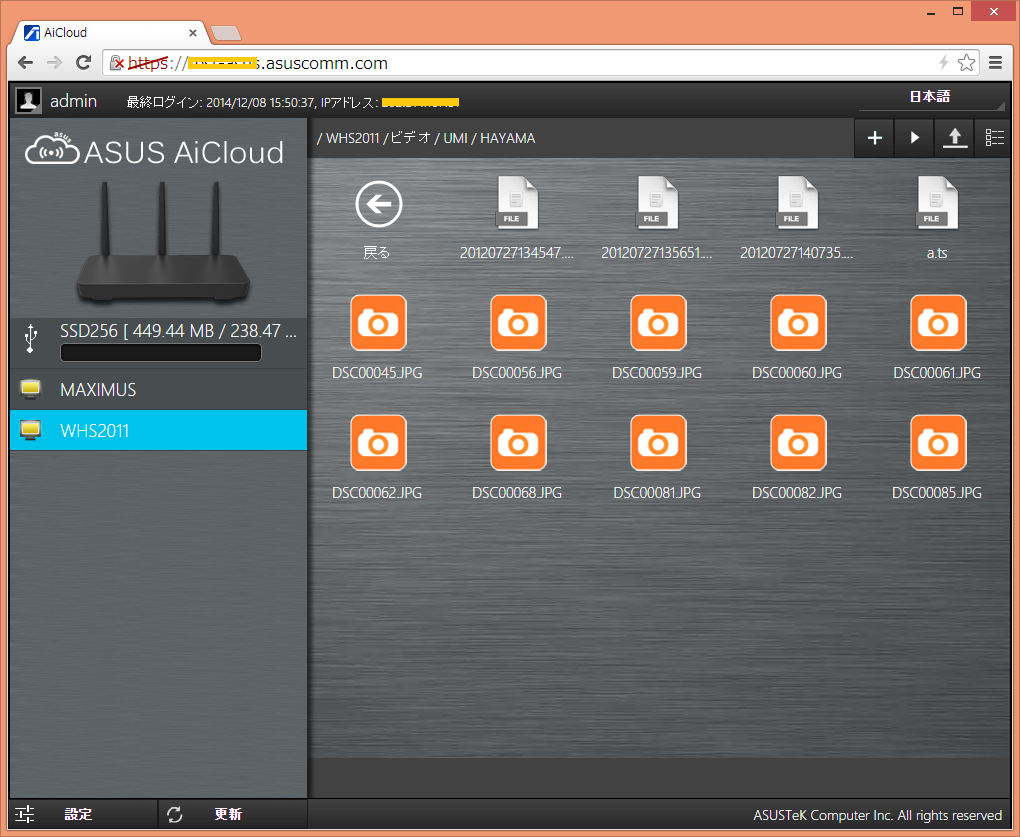
Task: Open photo DSC00082.JPG
Action: click(798, 443)
